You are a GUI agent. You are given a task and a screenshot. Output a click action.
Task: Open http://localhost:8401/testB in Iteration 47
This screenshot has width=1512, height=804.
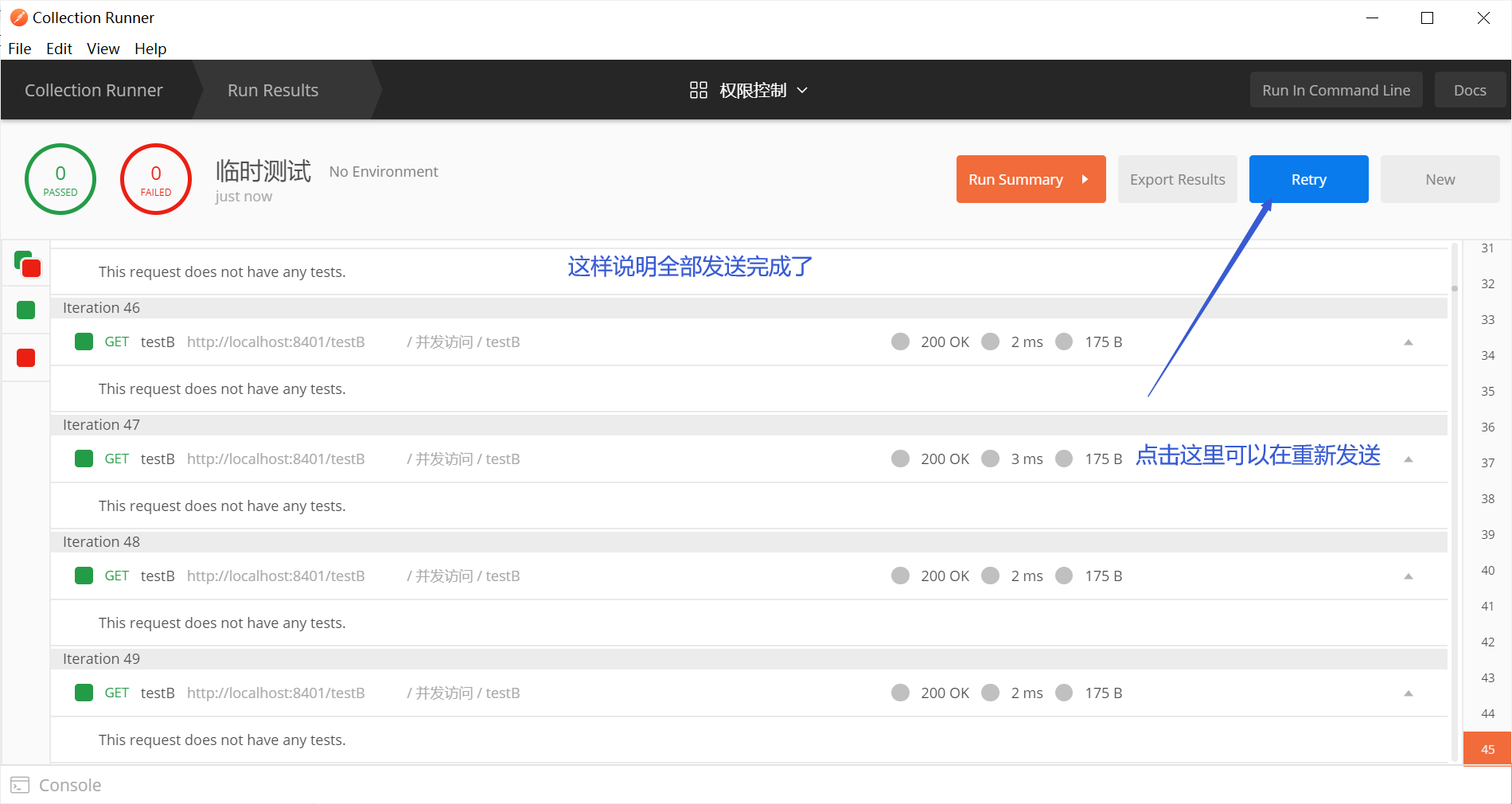[x=275, y=459]
